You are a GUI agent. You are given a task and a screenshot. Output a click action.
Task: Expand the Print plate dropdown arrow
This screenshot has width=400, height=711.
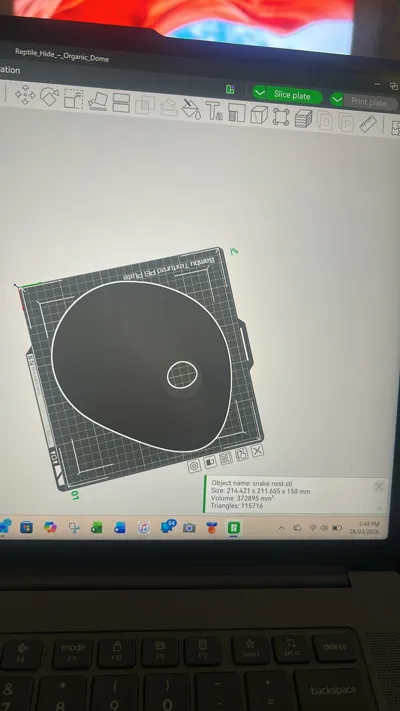click(x=337, y=99)
